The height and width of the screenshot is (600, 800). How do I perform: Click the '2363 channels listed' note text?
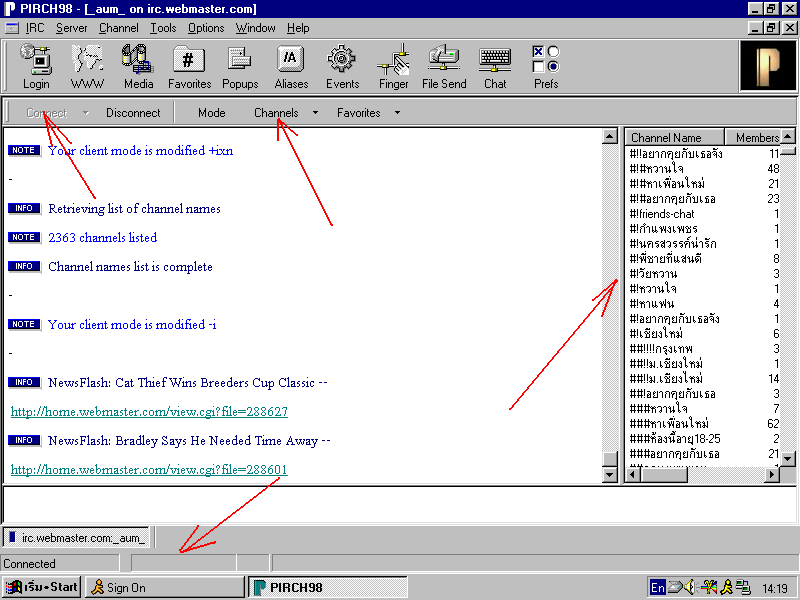(103, 238)
